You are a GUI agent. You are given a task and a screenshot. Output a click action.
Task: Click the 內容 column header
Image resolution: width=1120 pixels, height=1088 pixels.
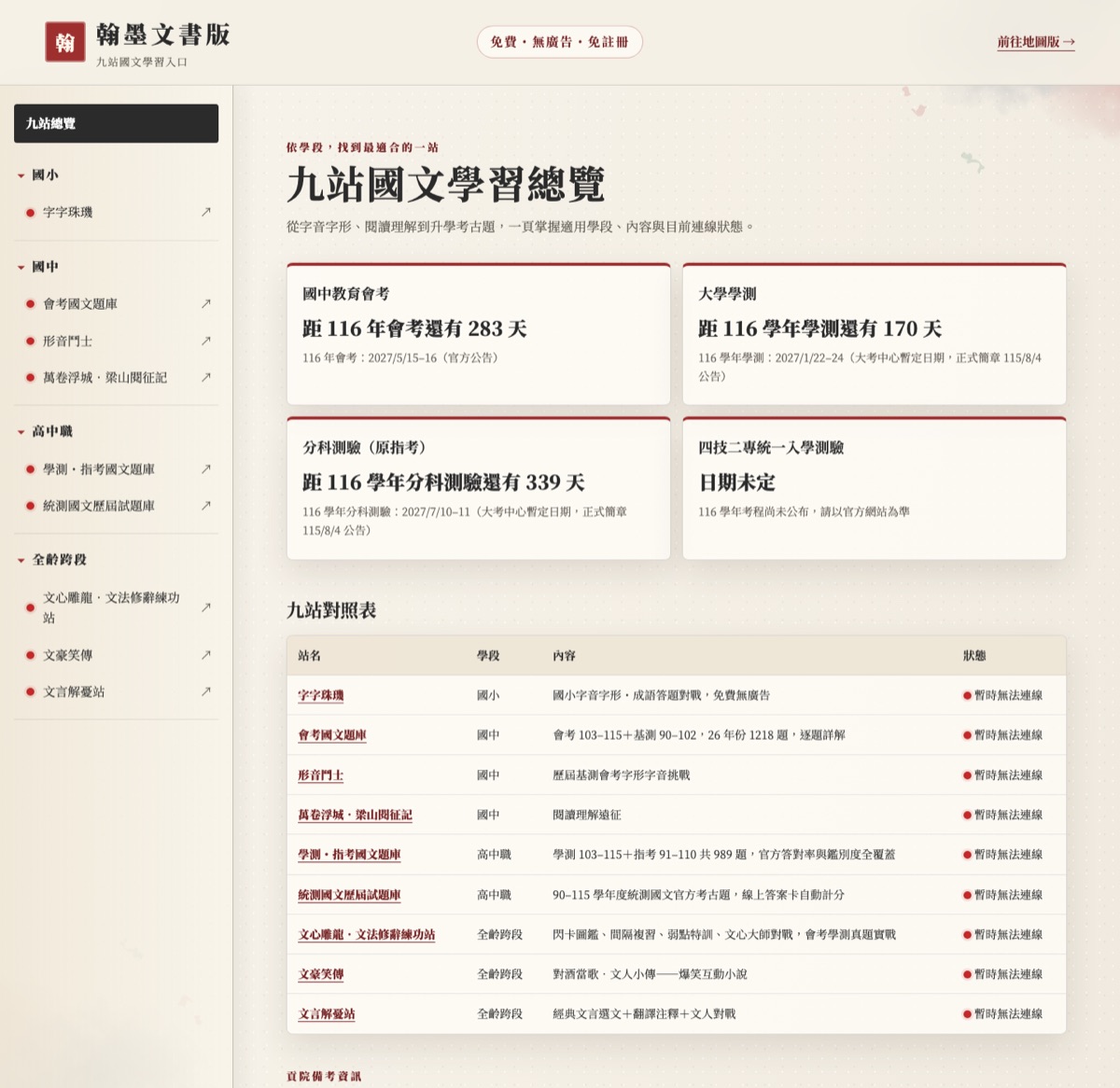coord(565,656)
